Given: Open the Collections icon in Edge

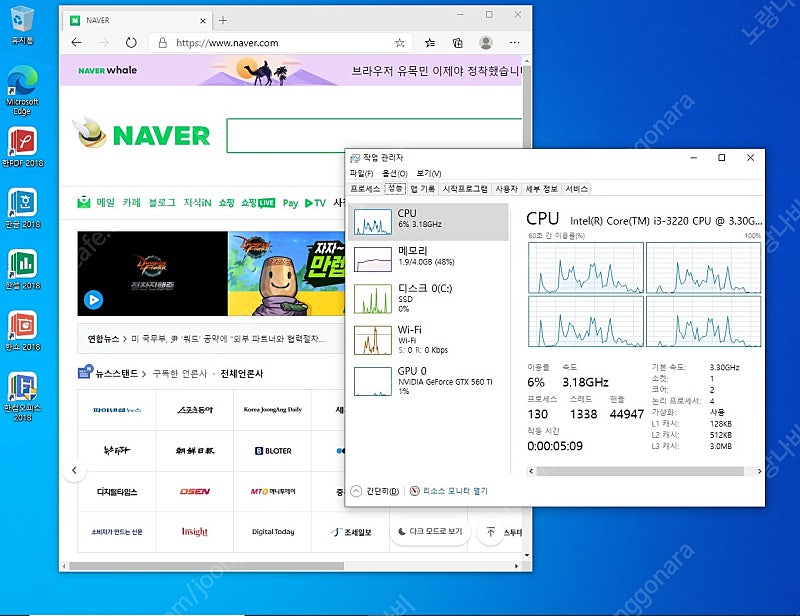Looking at the screenshot, I should click(458, 43).
